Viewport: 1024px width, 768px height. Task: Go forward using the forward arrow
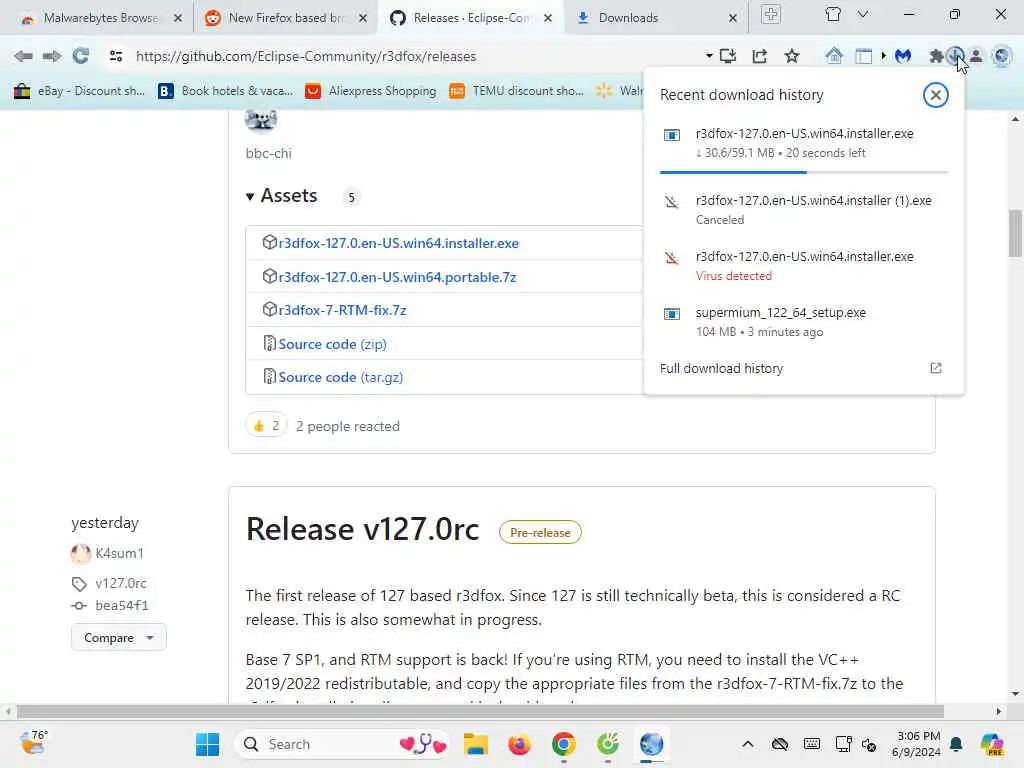coord(52,56)
